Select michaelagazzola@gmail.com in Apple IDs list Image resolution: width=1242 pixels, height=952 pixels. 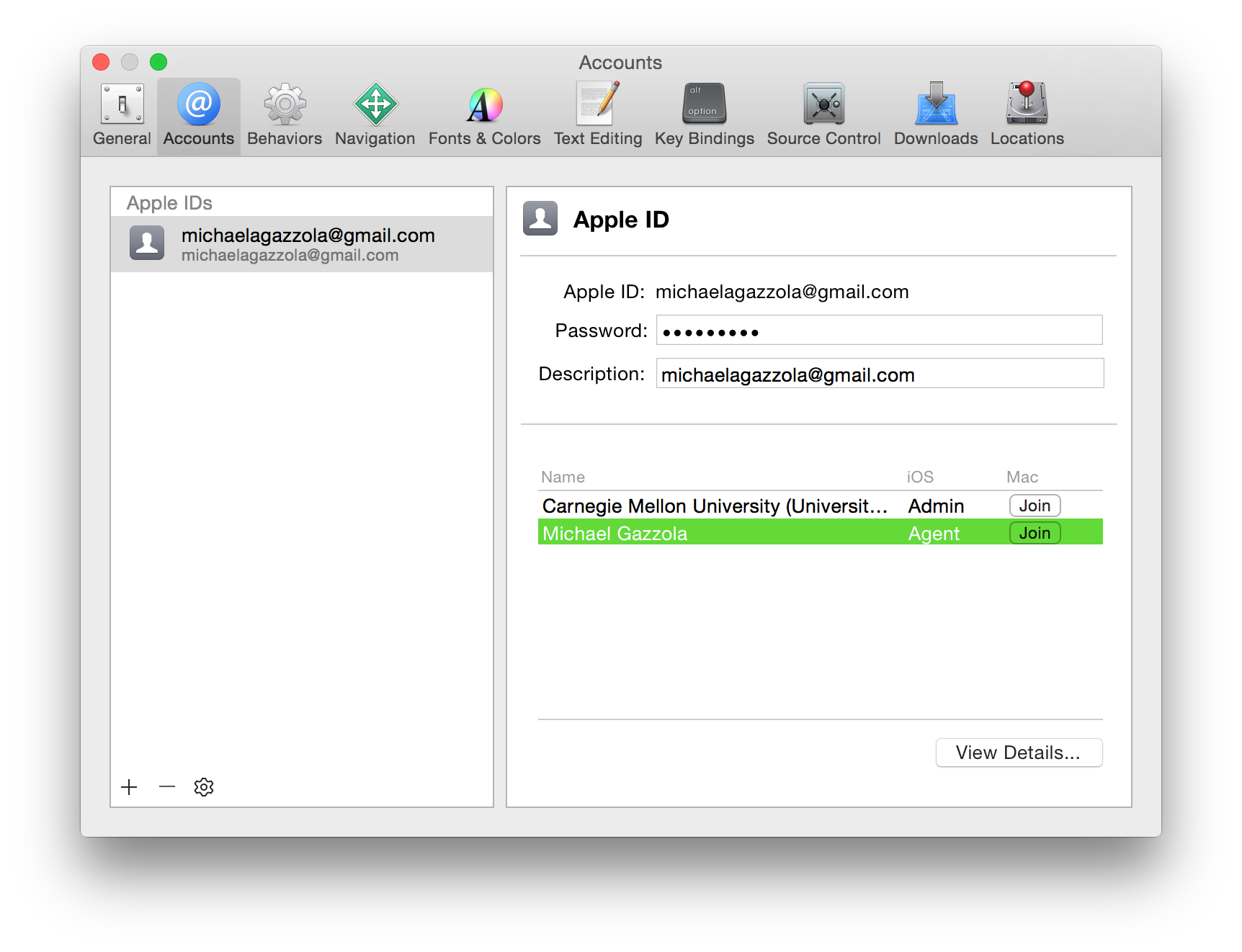coord(302,244)
